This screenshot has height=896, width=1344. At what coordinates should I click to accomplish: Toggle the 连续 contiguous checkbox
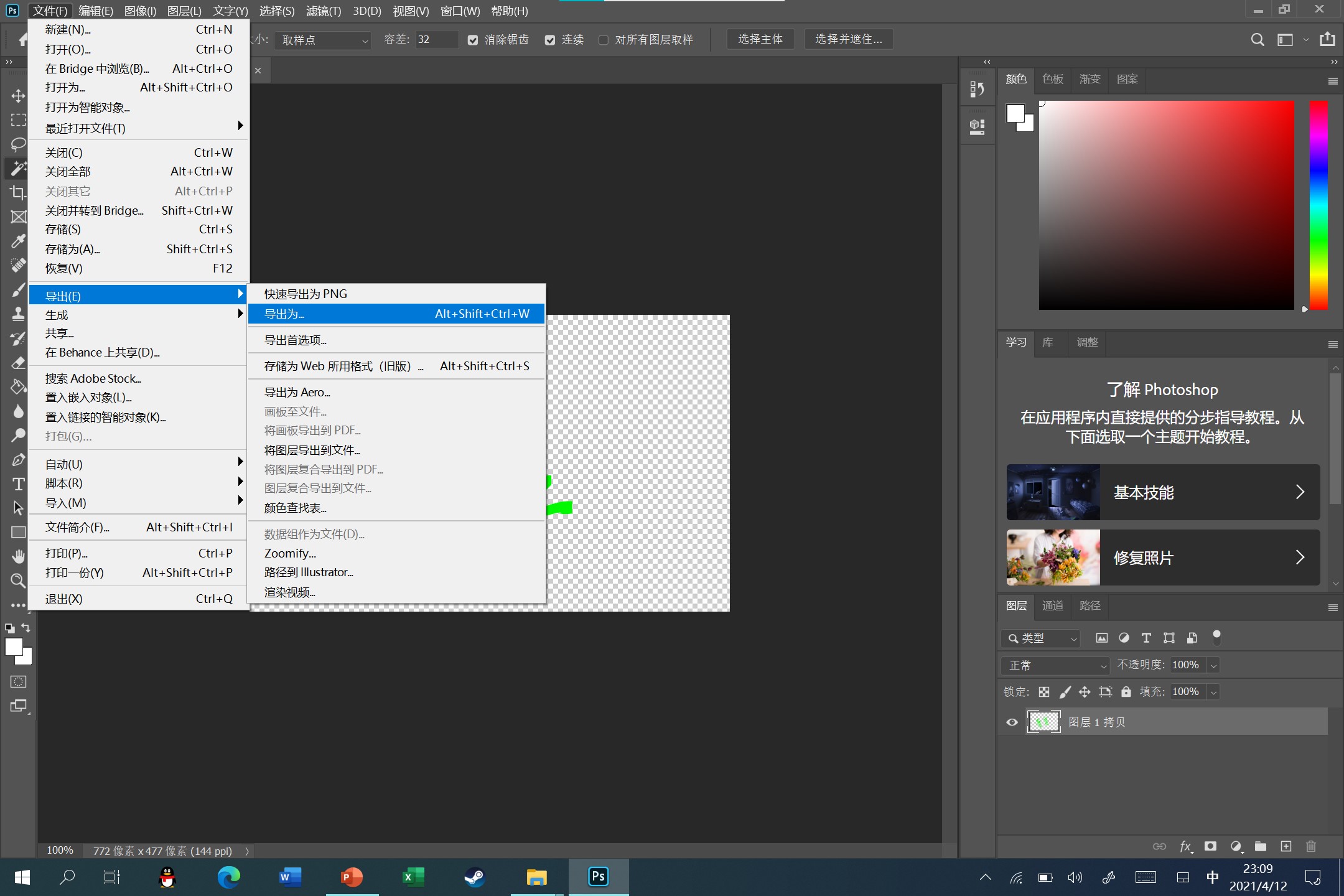550,40
